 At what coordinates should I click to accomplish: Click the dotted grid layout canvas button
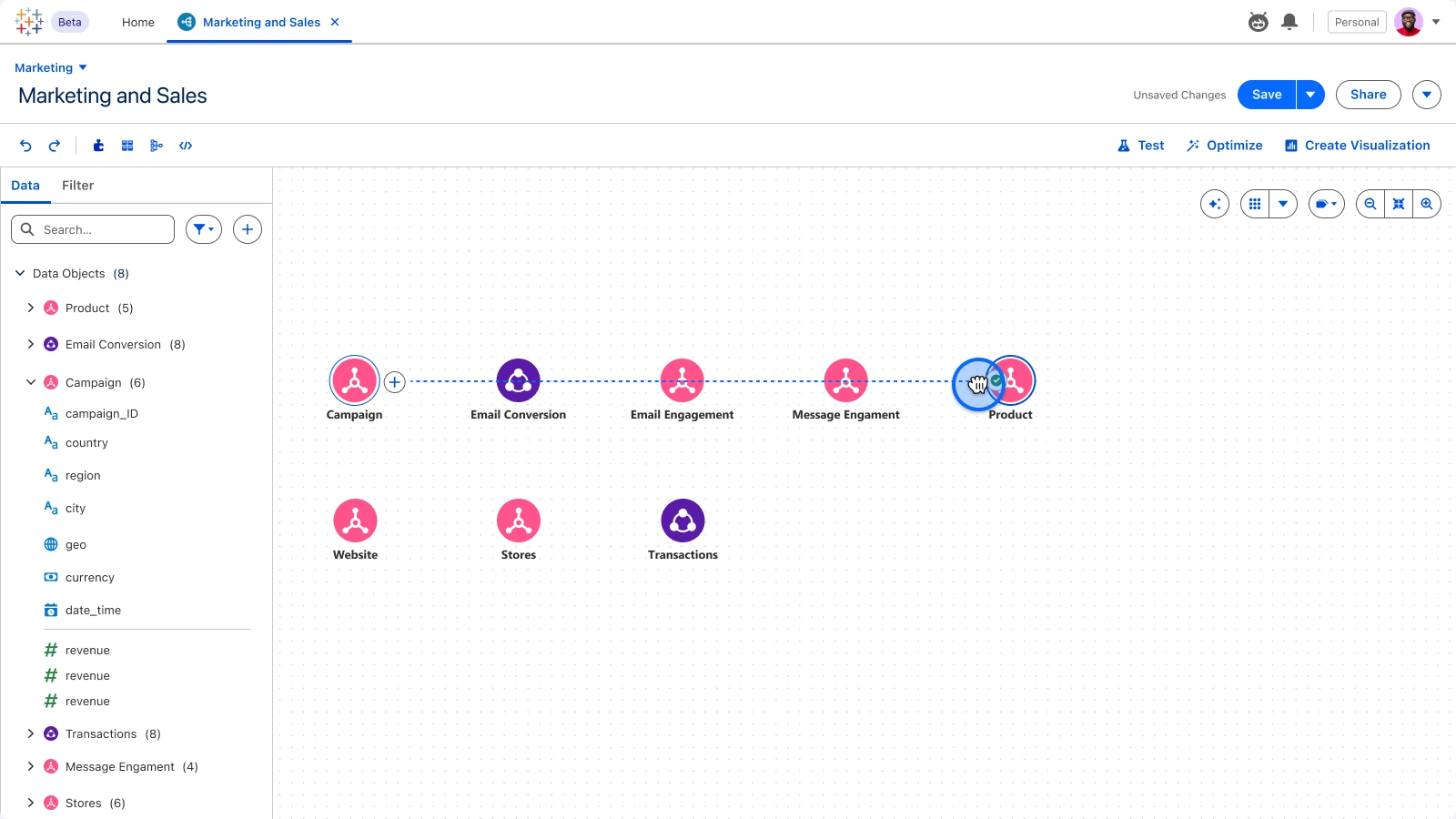1255,204
